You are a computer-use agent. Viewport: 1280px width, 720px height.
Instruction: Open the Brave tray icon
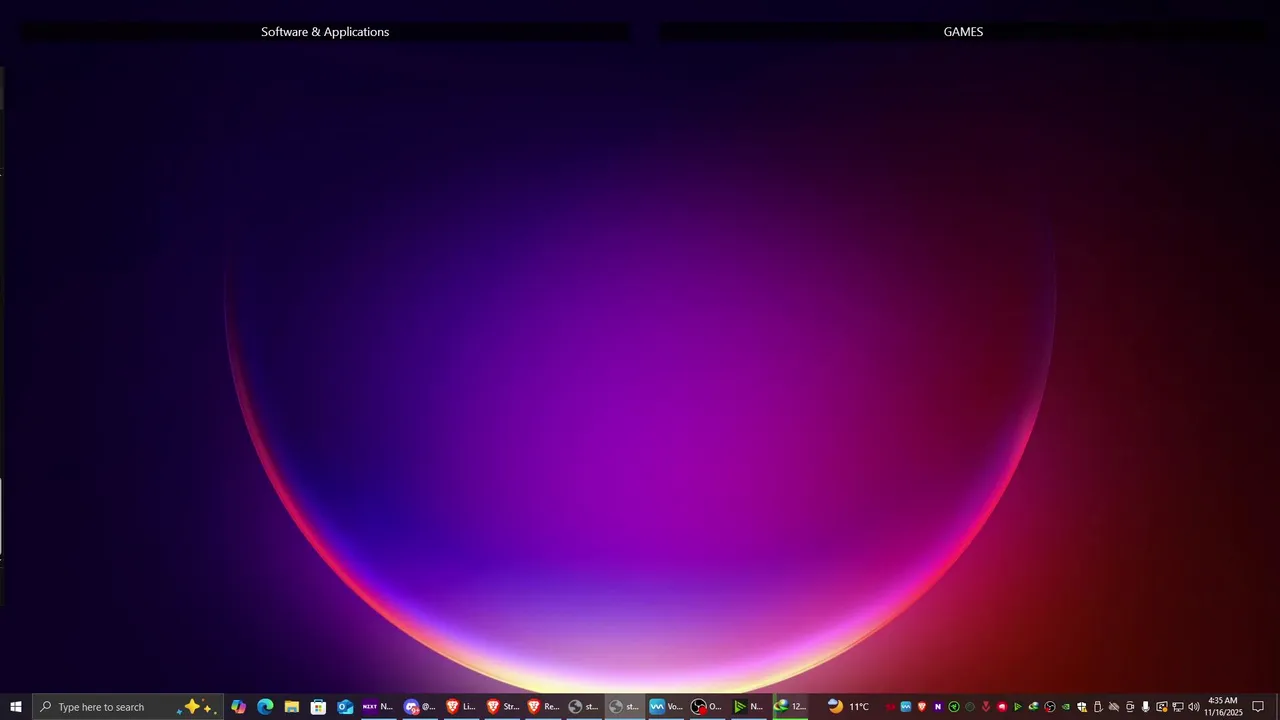(922, 707)
